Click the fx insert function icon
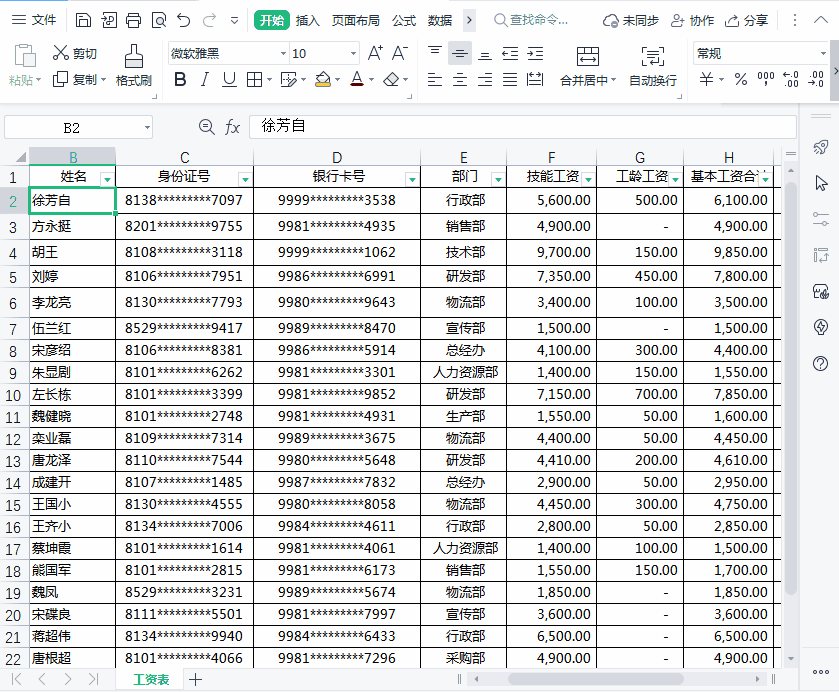839x692 pixels. pos(232,127)
